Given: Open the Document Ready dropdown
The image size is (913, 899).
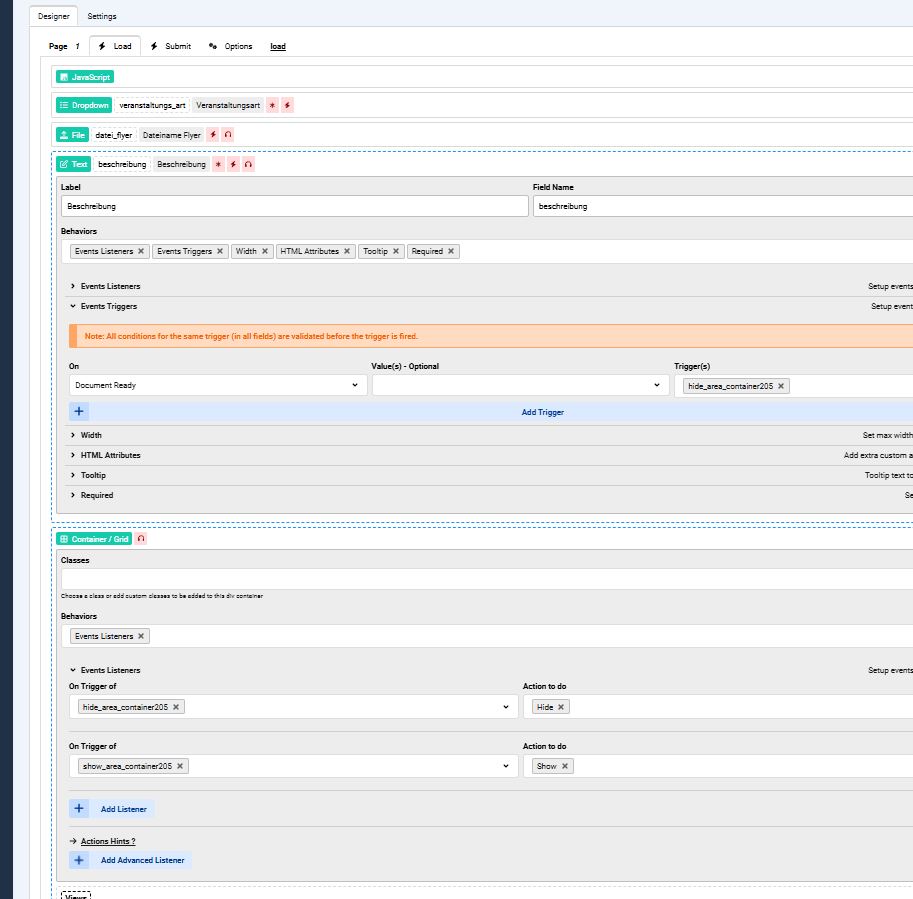Looking at the screenshot, I should click(217, 385).
